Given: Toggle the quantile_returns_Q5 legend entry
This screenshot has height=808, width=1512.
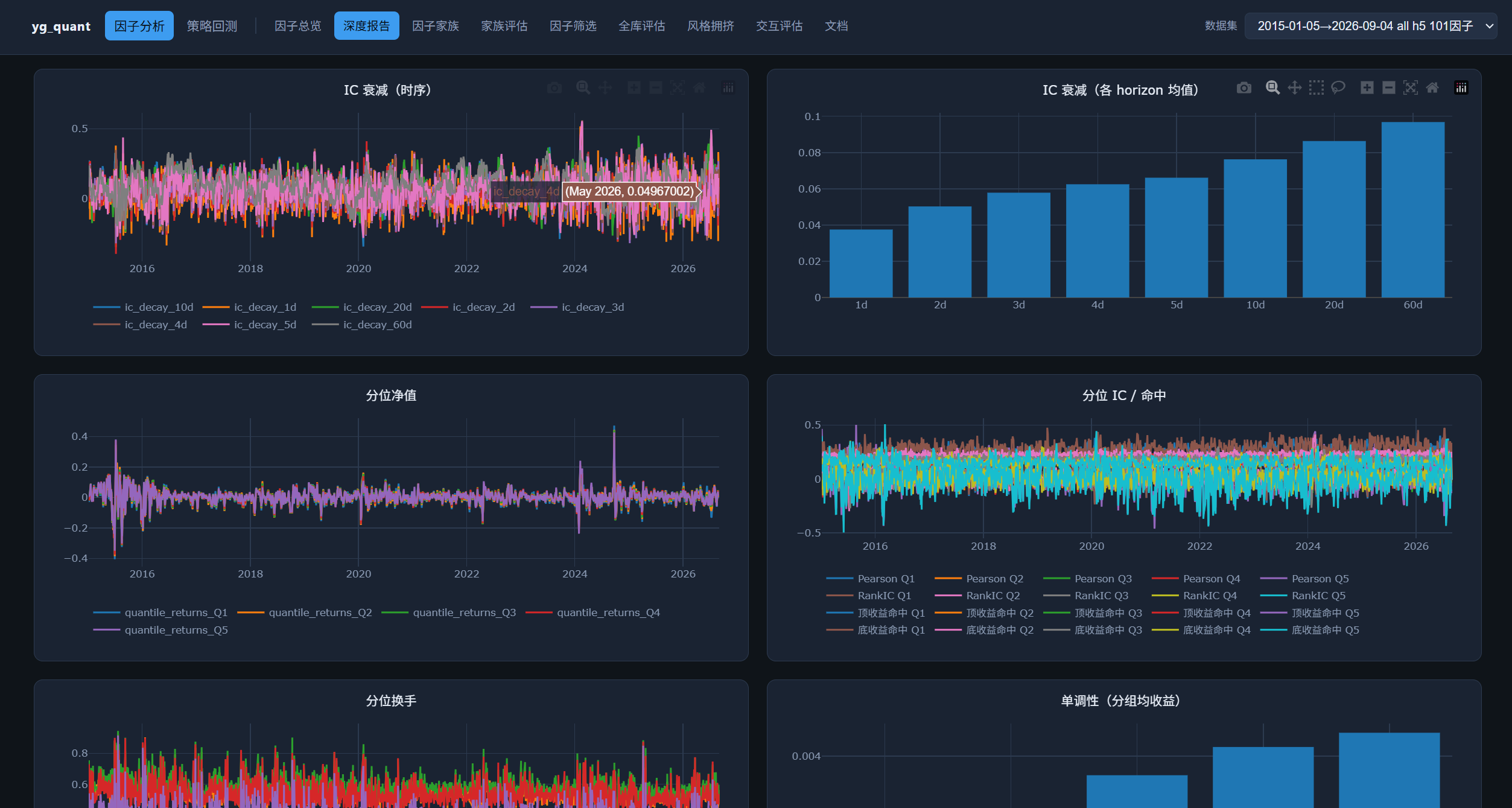Looking at the screenshot, I should click(x=160, y=630).
